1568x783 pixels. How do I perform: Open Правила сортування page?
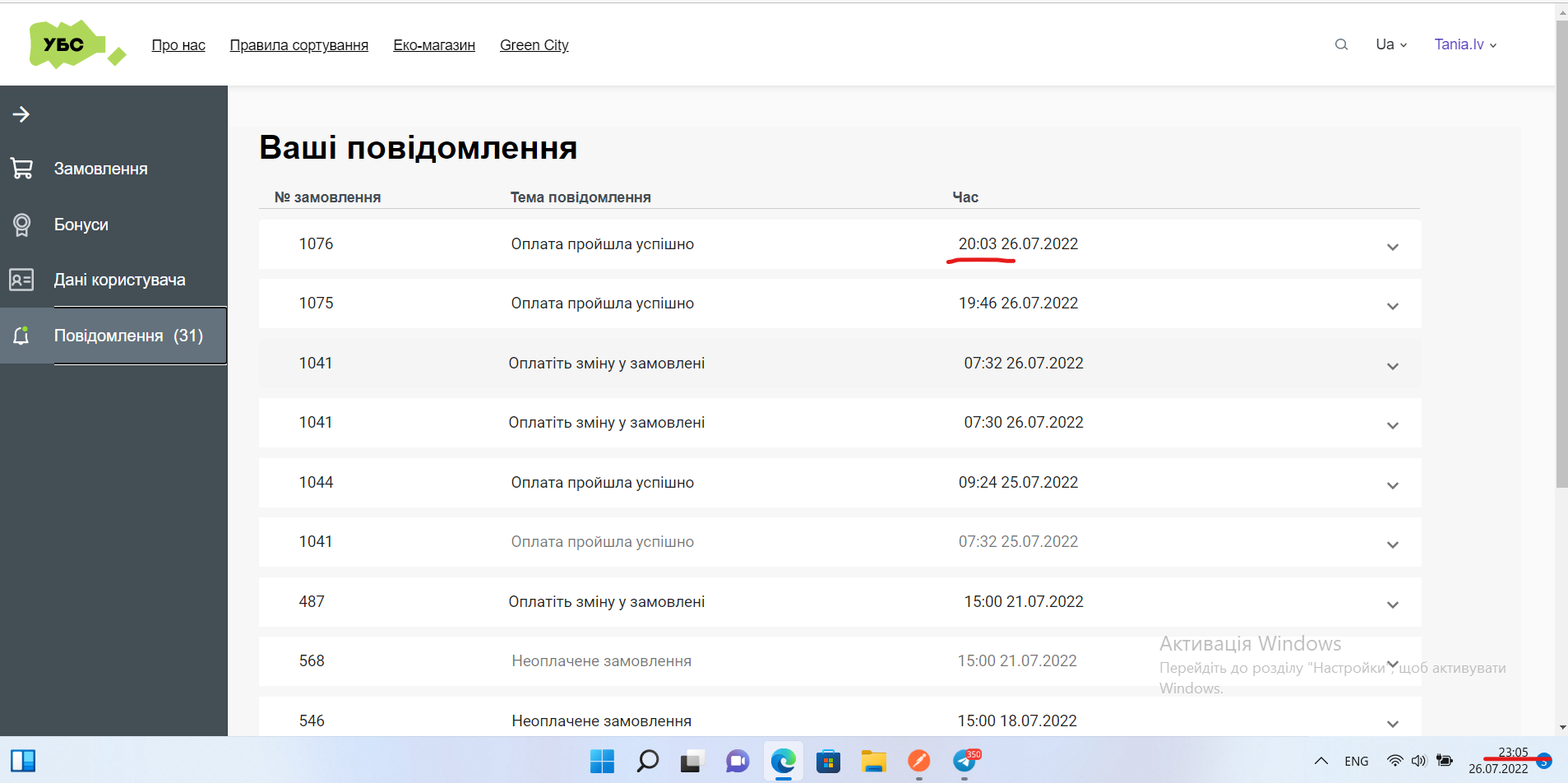299,45
